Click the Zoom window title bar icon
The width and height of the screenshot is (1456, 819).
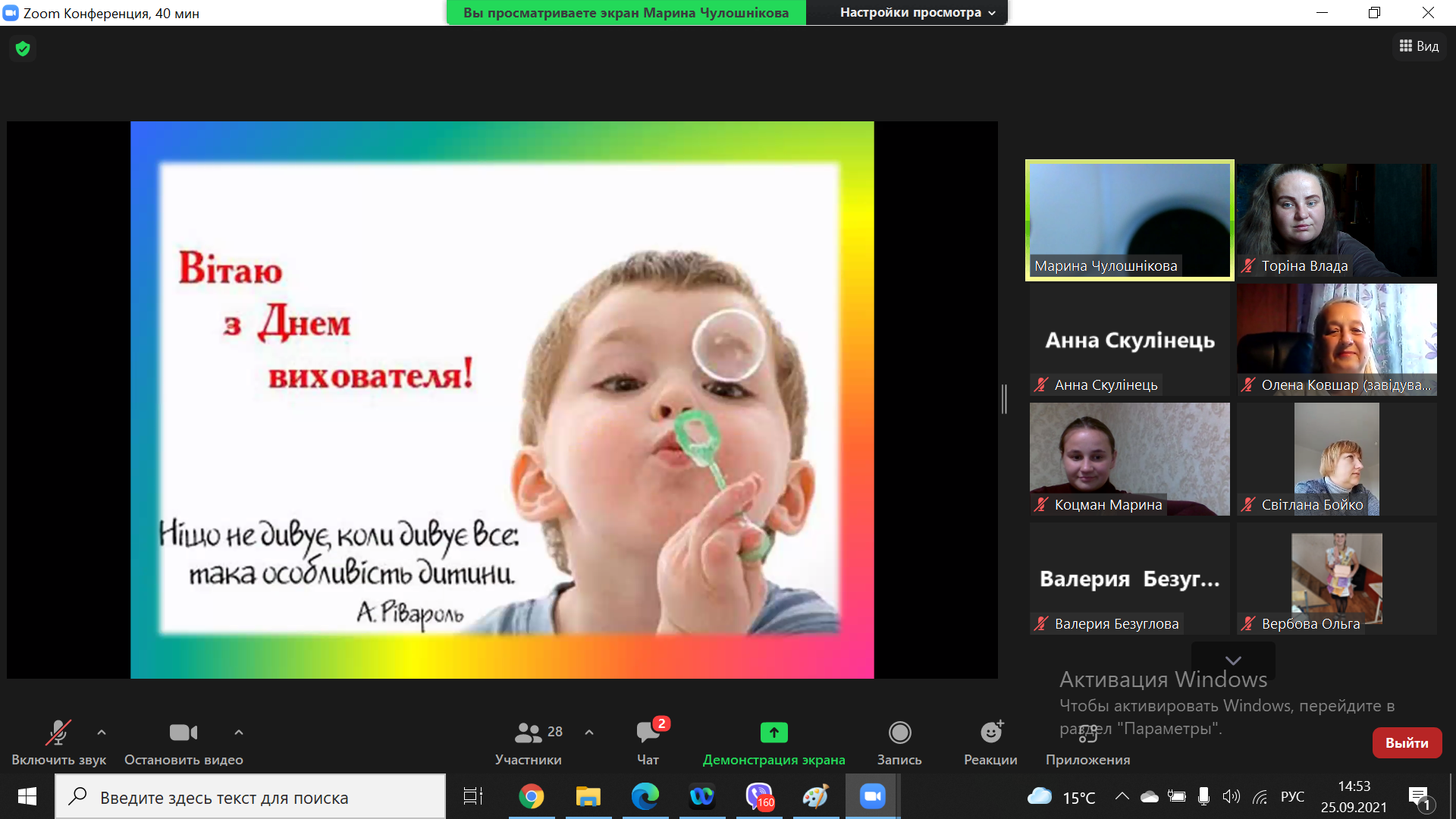pos(11,13)
